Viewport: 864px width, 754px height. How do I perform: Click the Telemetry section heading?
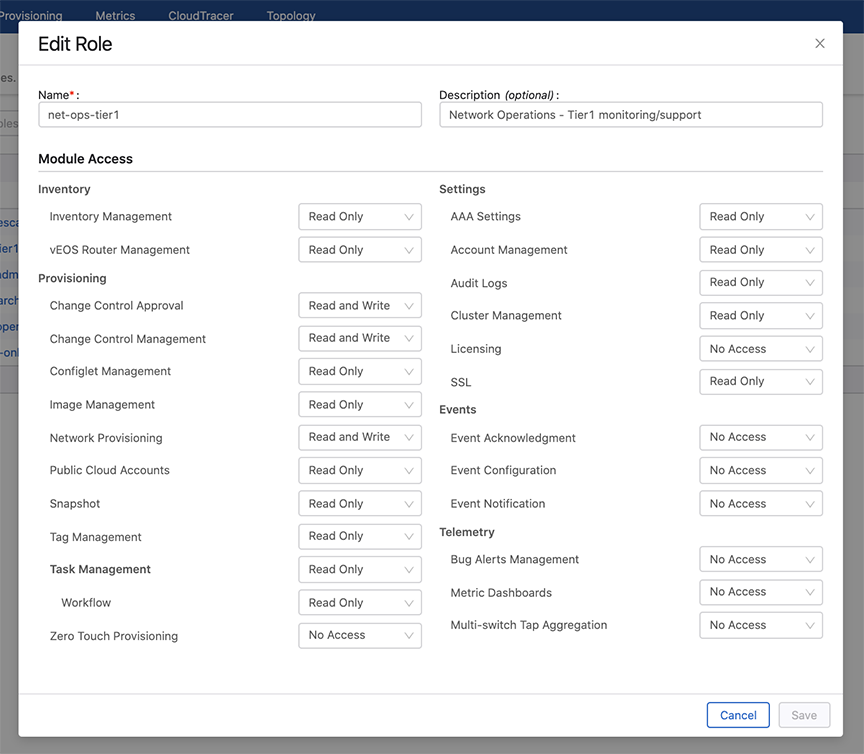click(x=467, y=532)
